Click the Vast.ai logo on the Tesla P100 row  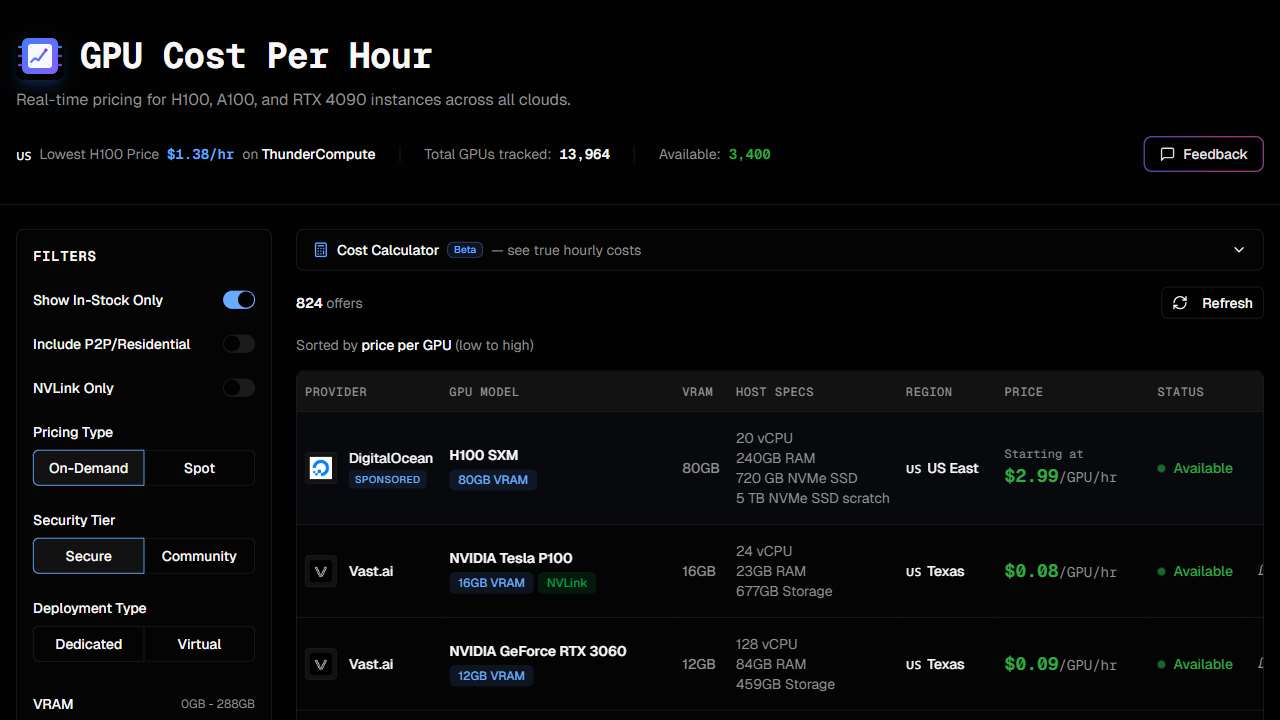pyautogui.click(x=320, y=571)
